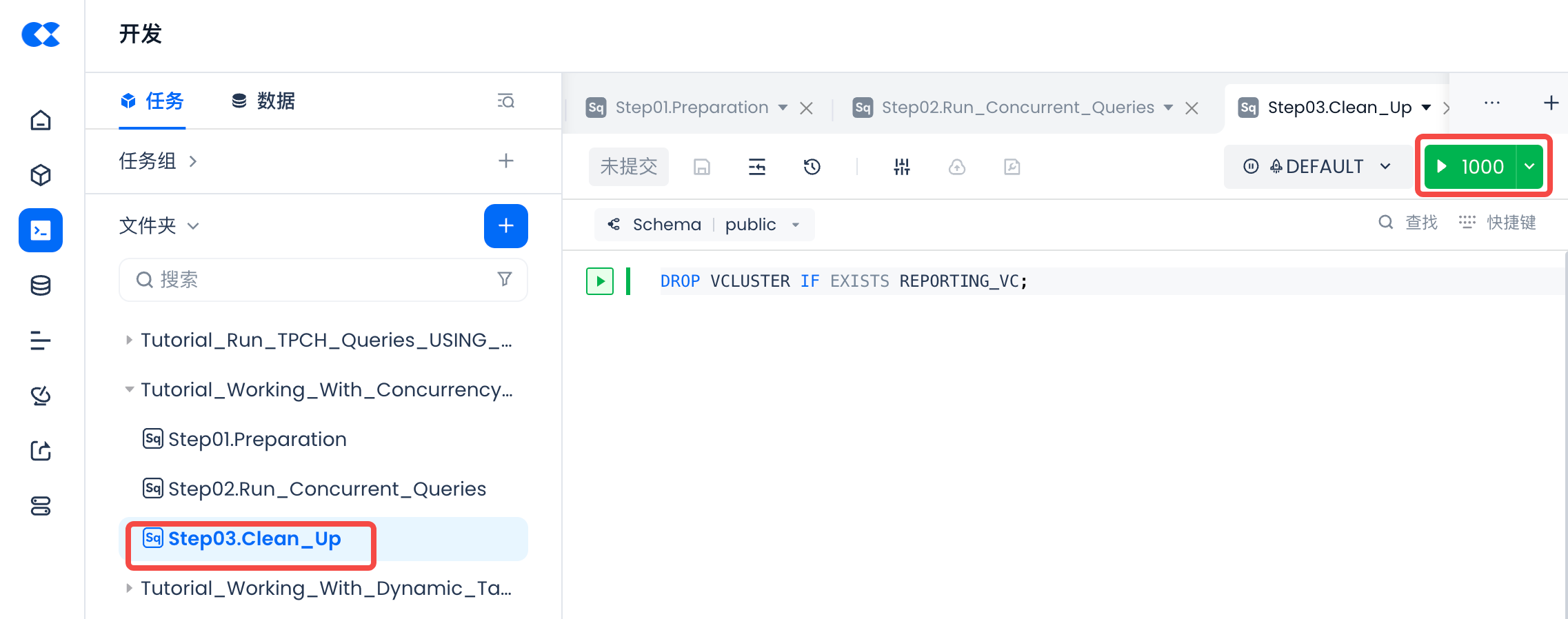
Task: Open the parameter settings sliders icon
Action: point(902,167)
